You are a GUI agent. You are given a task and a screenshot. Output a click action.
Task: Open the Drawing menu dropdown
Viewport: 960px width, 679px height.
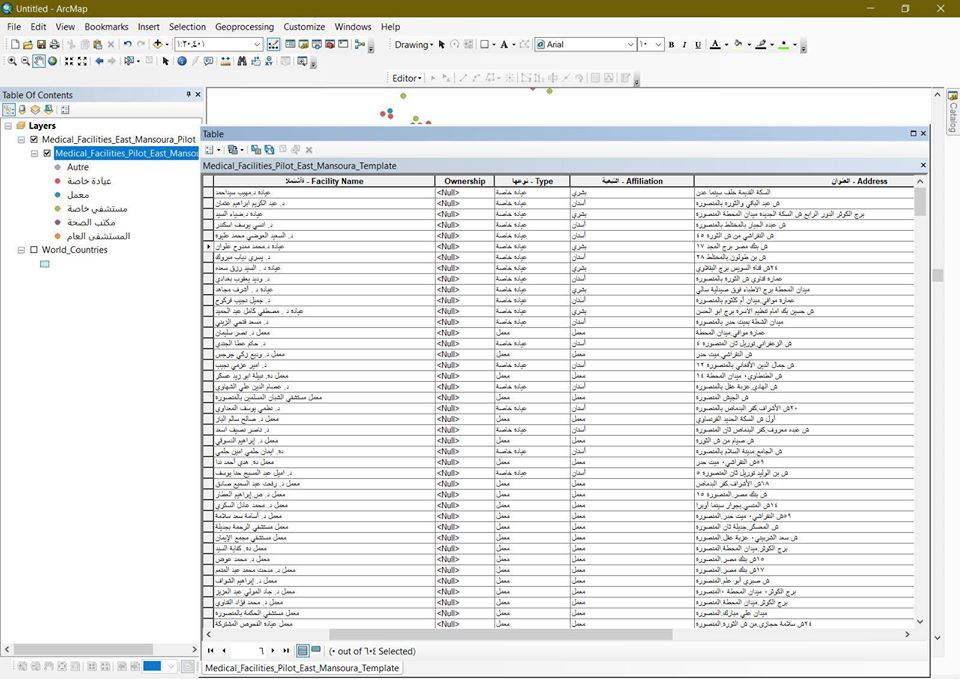[413, 45]
